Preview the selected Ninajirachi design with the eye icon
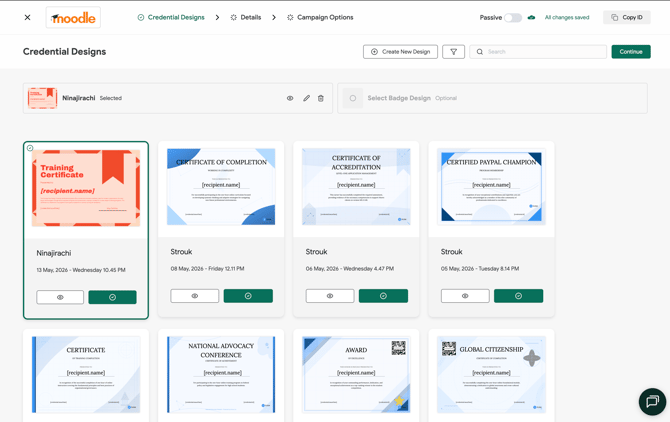The height and width of the screenshot is (422, 670). pyautogui.click(x=290, y=98)
